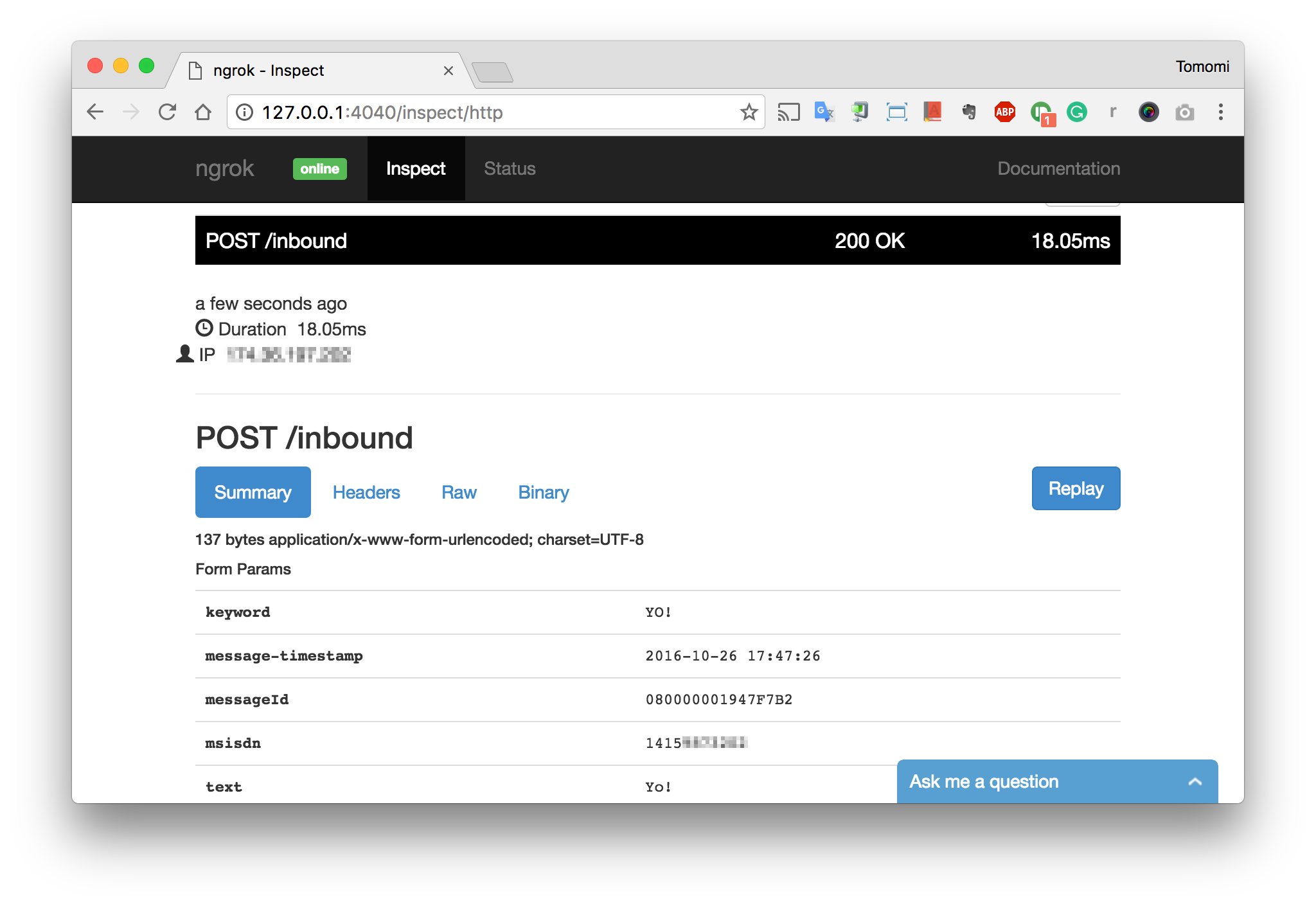Click the 'YO!' keyword value
Screen dimensions: 1316x906
point(658,612)
